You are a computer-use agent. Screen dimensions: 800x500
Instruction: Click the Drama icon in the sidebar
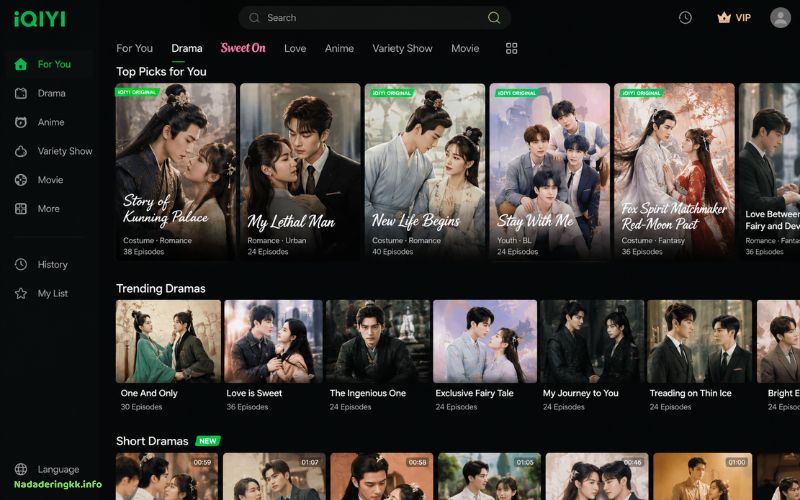(21, 93)
